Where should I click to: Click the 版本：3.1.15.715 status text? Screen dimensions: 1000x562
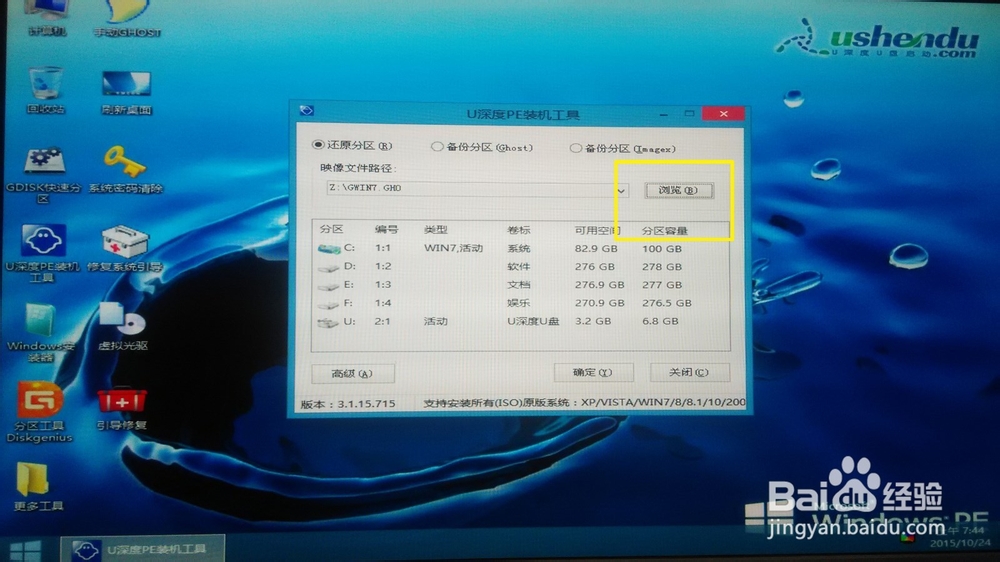[x=348, y=404]
